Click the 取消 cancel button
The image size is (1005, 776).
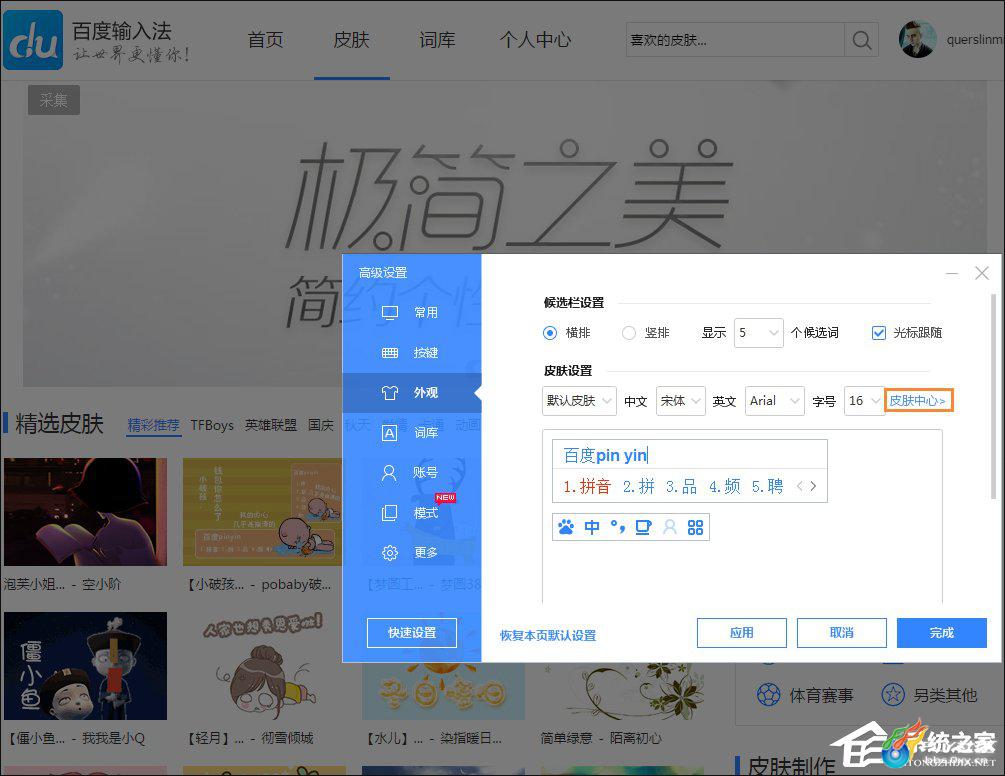(842, 632)
